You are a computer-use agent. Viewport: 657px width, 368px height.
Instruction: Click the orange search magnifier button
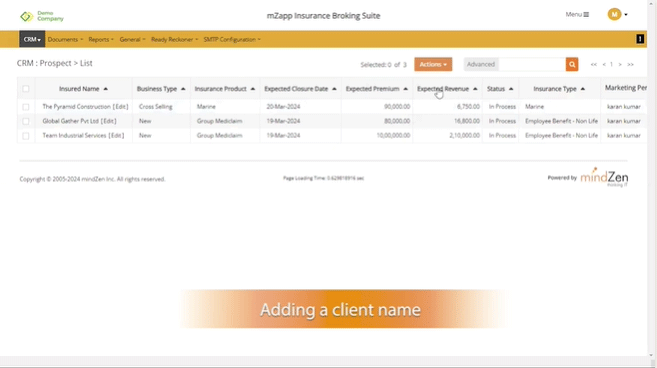572,64
